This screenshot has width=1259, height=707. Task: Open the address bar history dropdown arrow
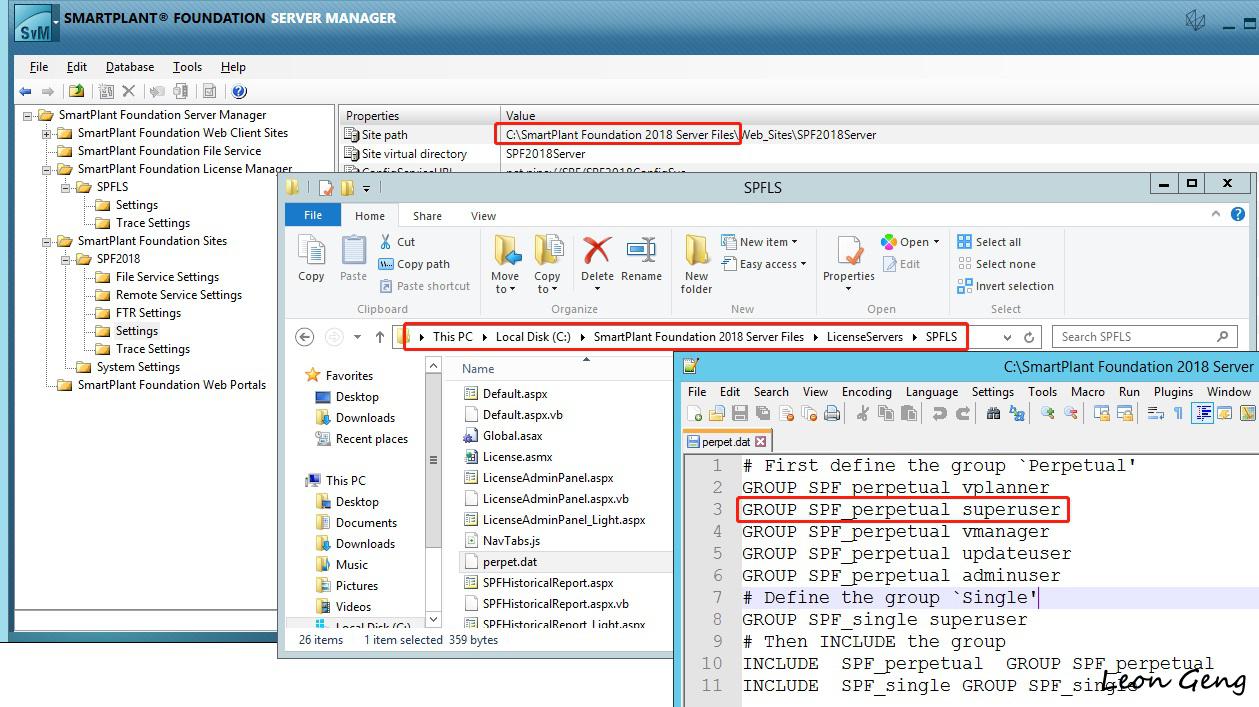click(x=1007, y=337)
